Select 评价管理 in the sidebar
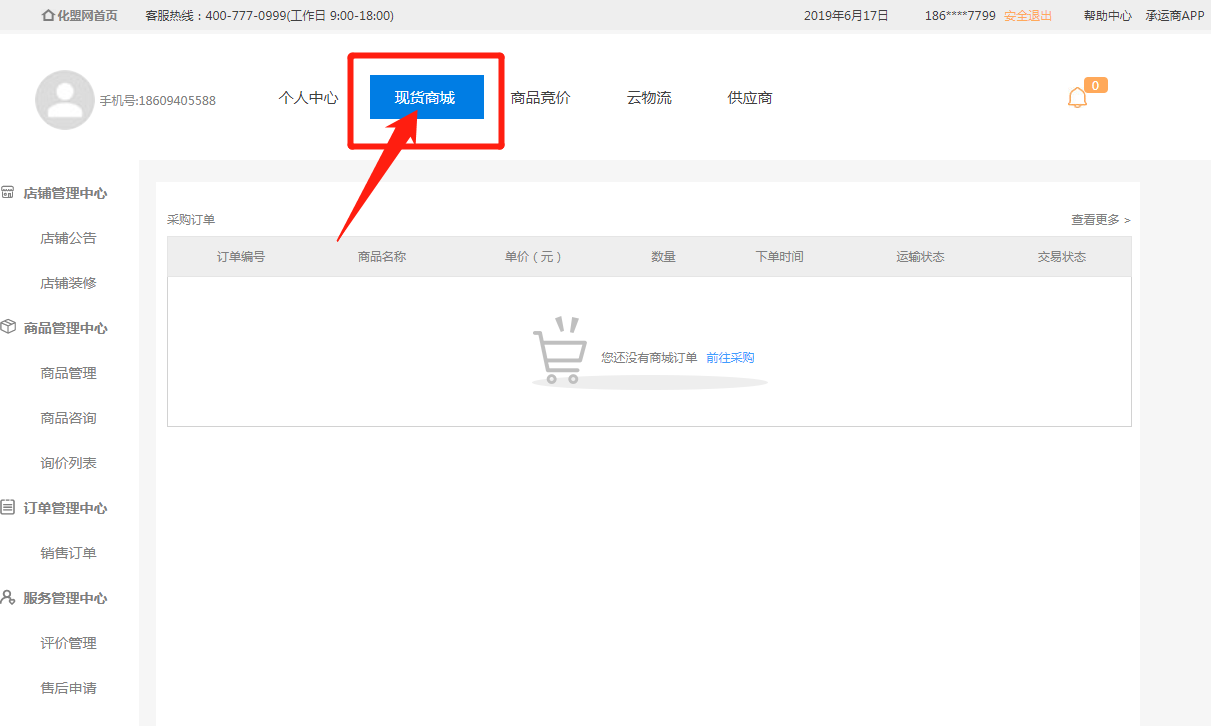This screenshot has height=726, width=1211. point(68,643)
